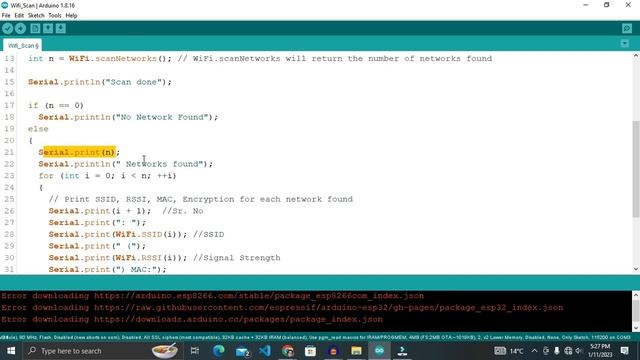Open Google Chrome from taskbar
This screenshot has width=640, height=360.
point(288,351)
